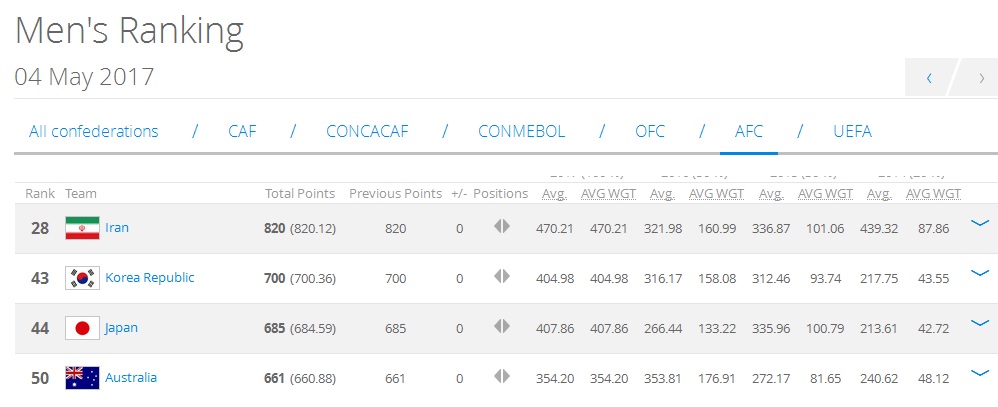The height and width of the screenshot is (407, 998).
Task: Go to previous ranking date arrow
Action: pyautogui.click(x=929, y=78)
